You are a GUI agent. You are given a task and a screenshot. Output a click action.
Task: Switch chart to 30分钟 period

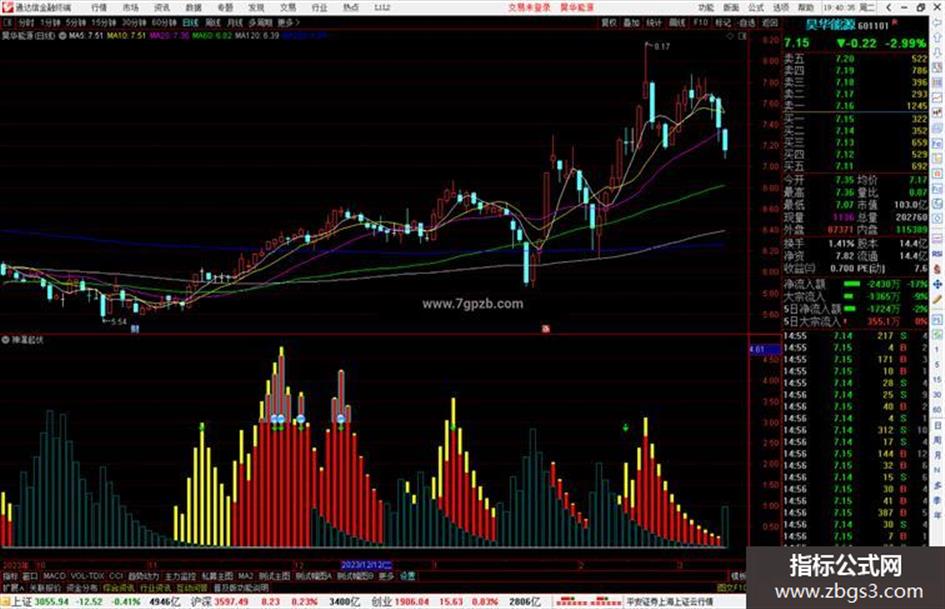pyautogui.click(x=134, y=22)
